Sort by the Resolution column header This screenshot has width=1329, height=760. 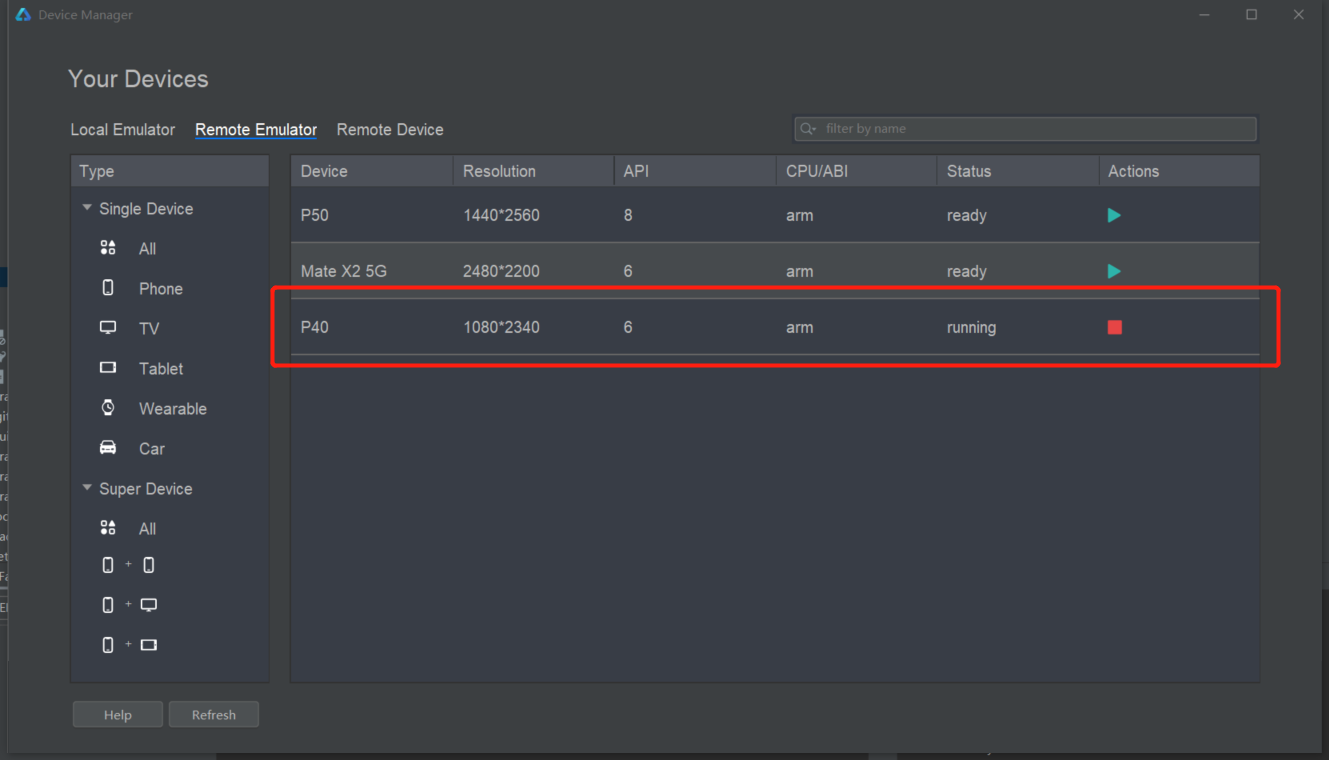tap(534, 171)
